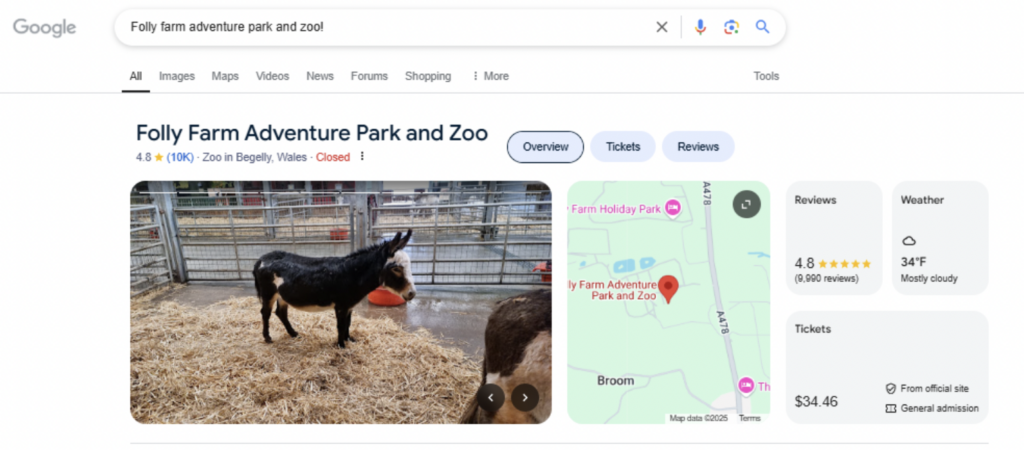Expand the More search filters menu
The width and height of the screenshot is (1024, 450).
[x=489, y=76]
